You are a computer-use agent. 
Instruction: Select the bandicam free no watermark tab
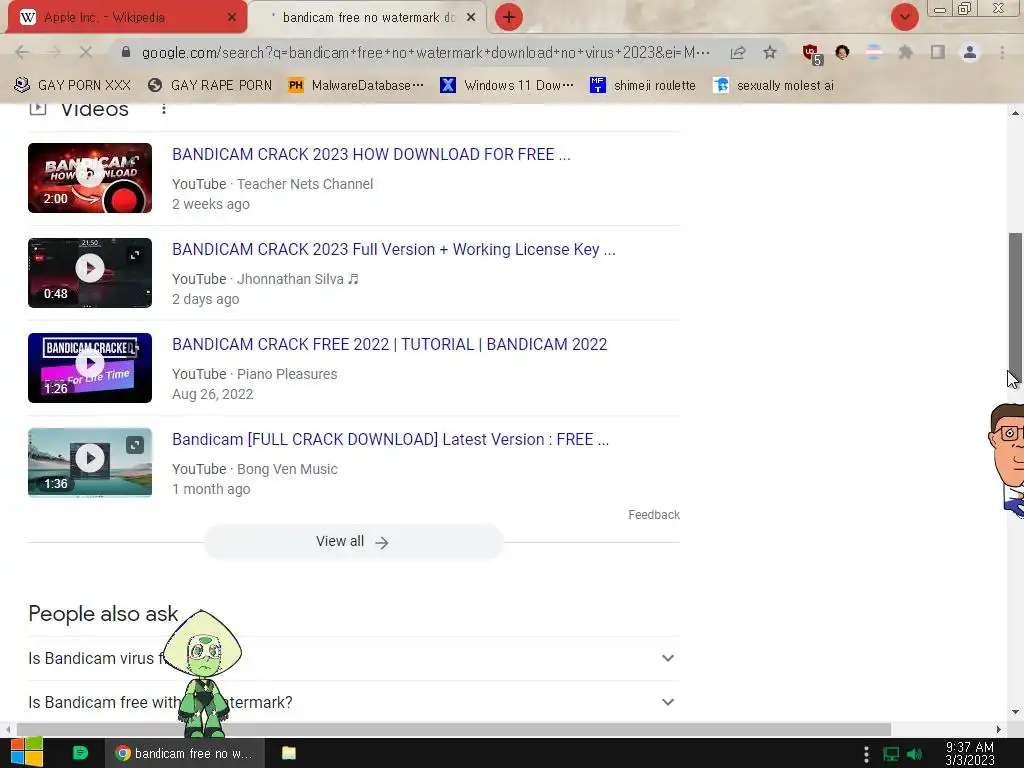(367, 17)
